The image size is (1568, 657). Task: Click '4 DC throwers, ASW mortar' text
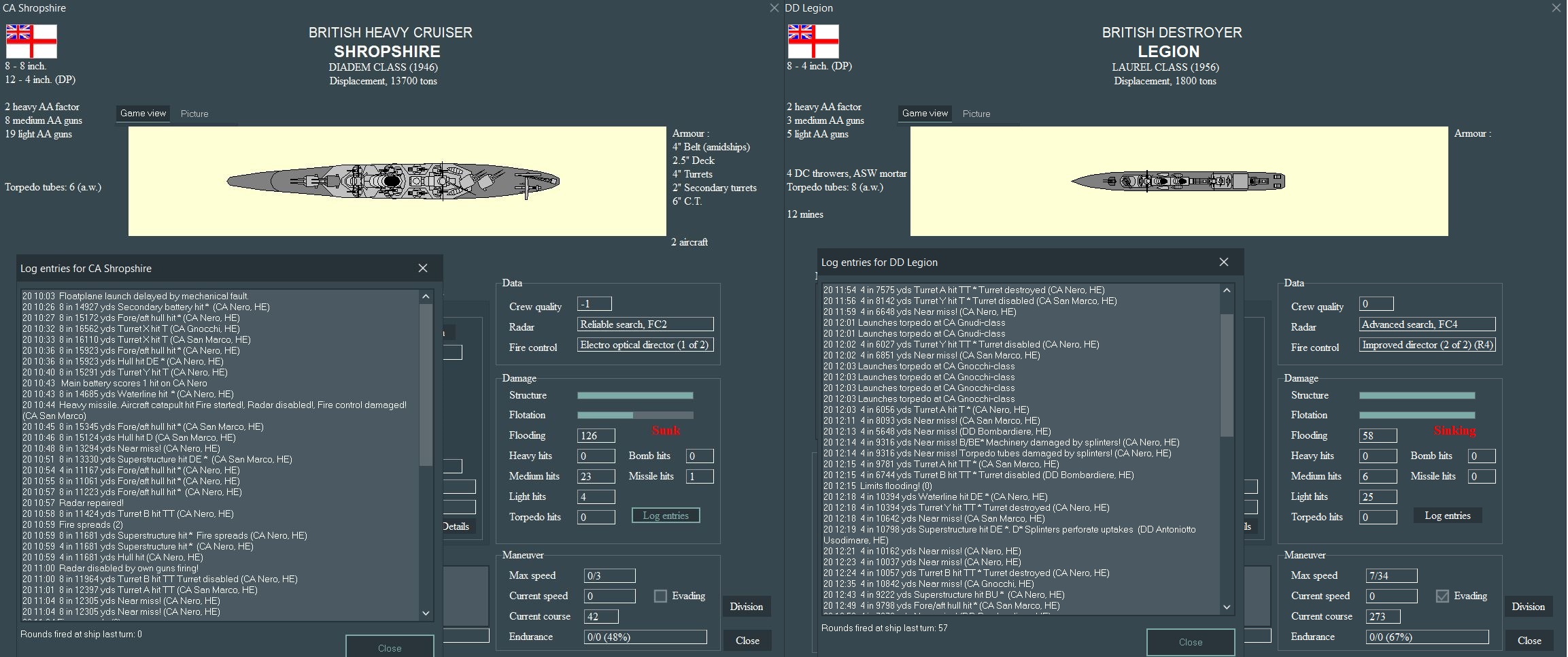(847, 173)
